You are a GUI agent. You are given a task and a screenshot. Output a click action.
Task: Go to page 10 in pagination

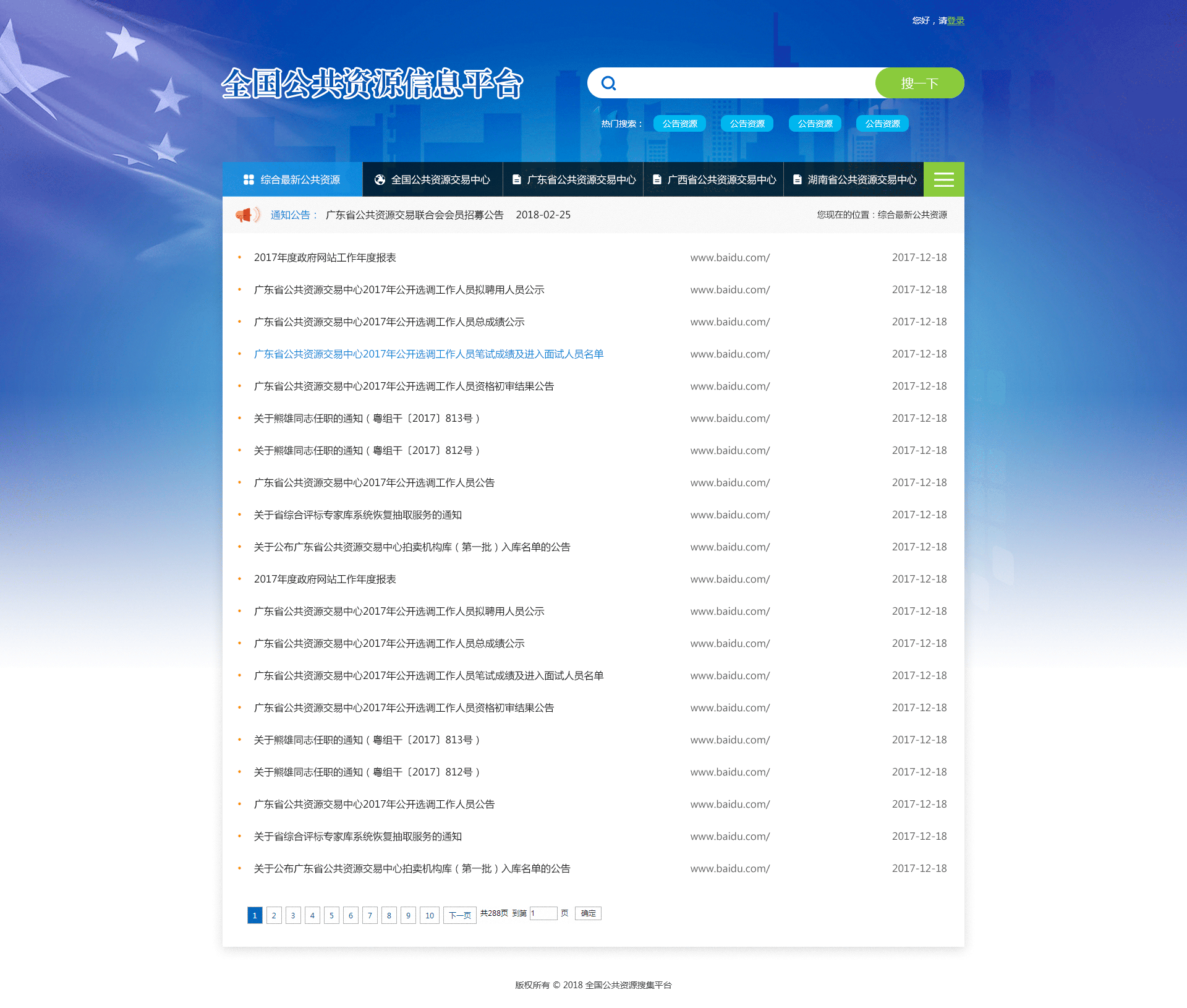[x=429, y=915]
